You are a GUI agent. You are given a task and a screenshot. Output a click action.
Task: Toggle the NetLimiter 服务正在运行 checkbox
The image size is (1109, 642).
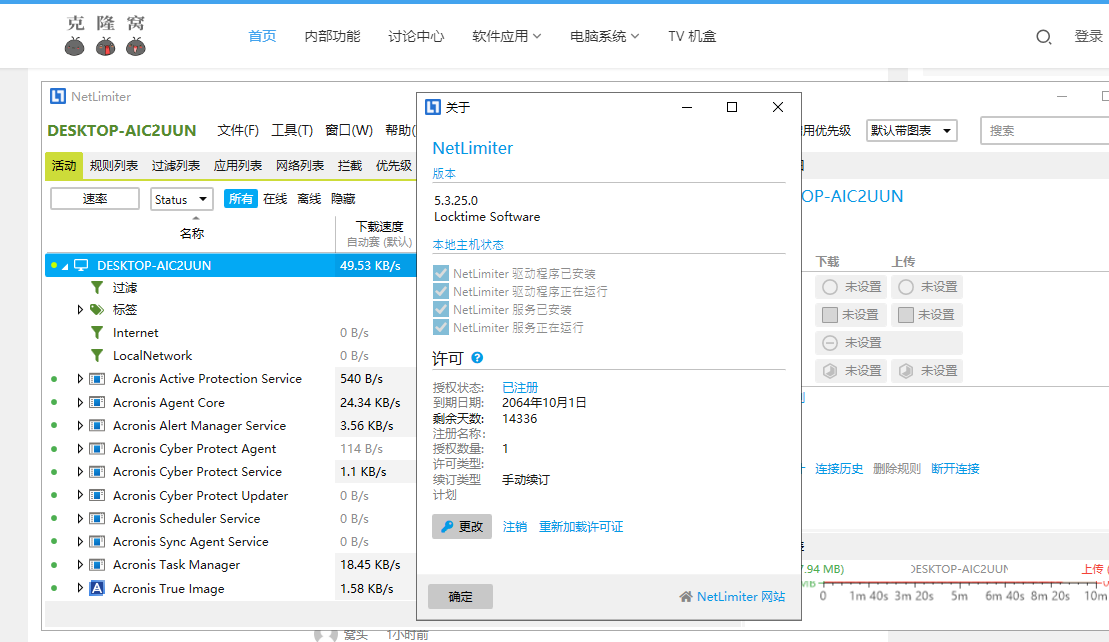click(x=441, y=328)
